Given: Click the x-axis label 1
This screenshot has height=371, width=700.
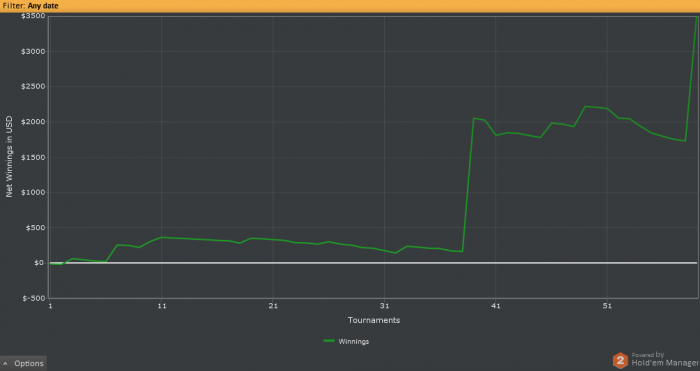Looking at the screenshot, I should pos(50,306).
